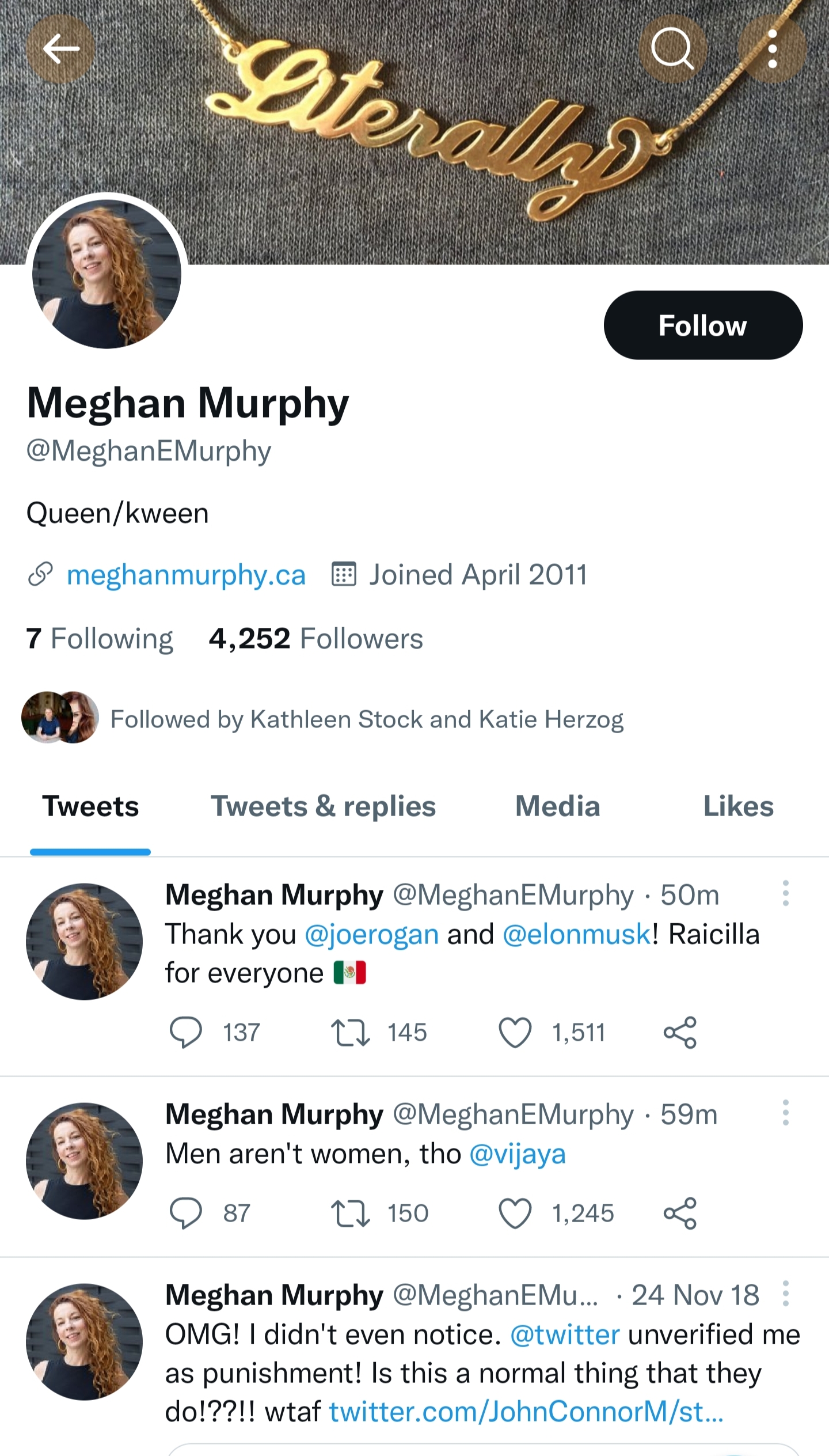The height and width of the screenshot is (1456, 829).
Task: Share the Raicilla for everyone tweet
Action: pyautogui.click(x=680, y=1033)
